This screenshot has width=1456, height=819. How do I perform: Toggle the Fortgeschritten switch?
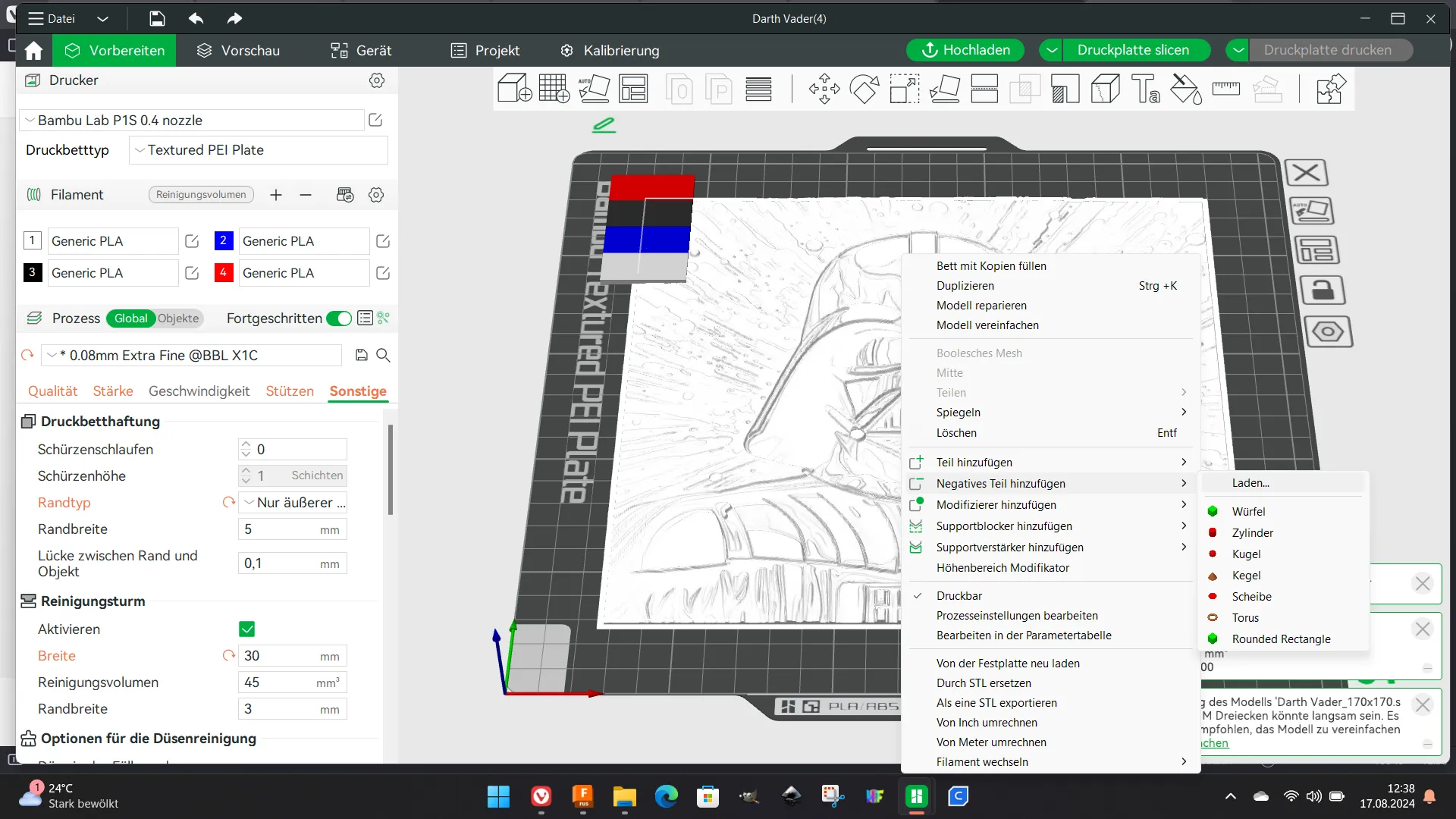(339, 318)
